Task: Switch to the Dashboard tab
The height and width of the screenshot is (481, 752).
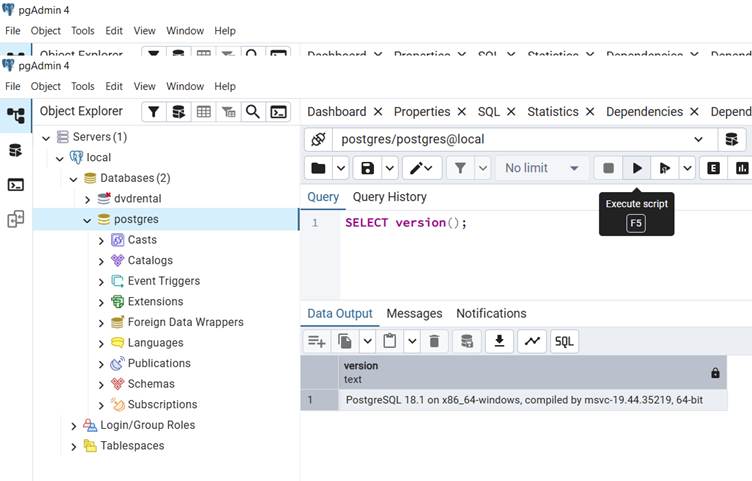Action: pyautogui.click(x=337, y=112)
